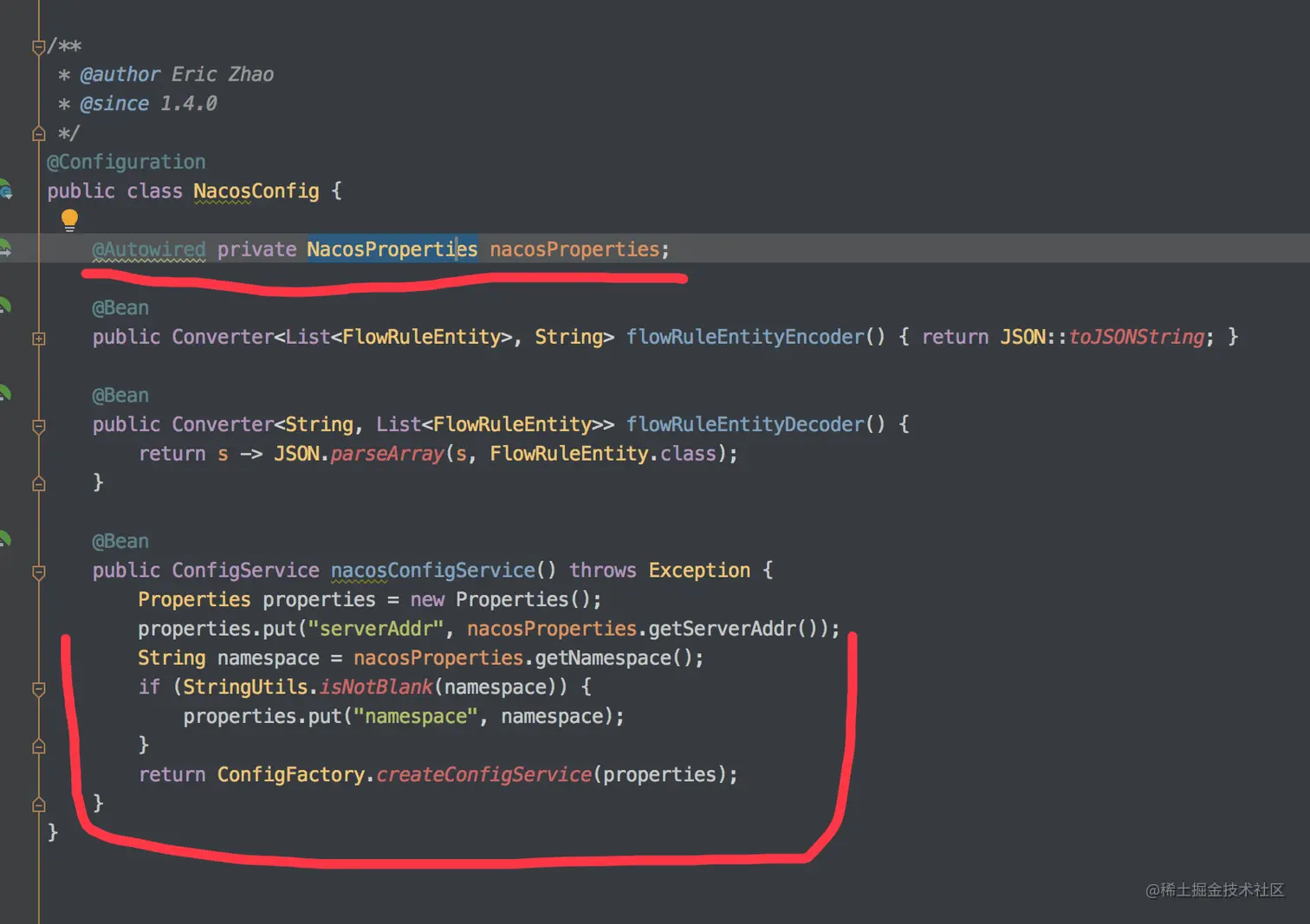1310x924 pixels.
Task: Click the createConfigService method call
Action: pos(484,774)
